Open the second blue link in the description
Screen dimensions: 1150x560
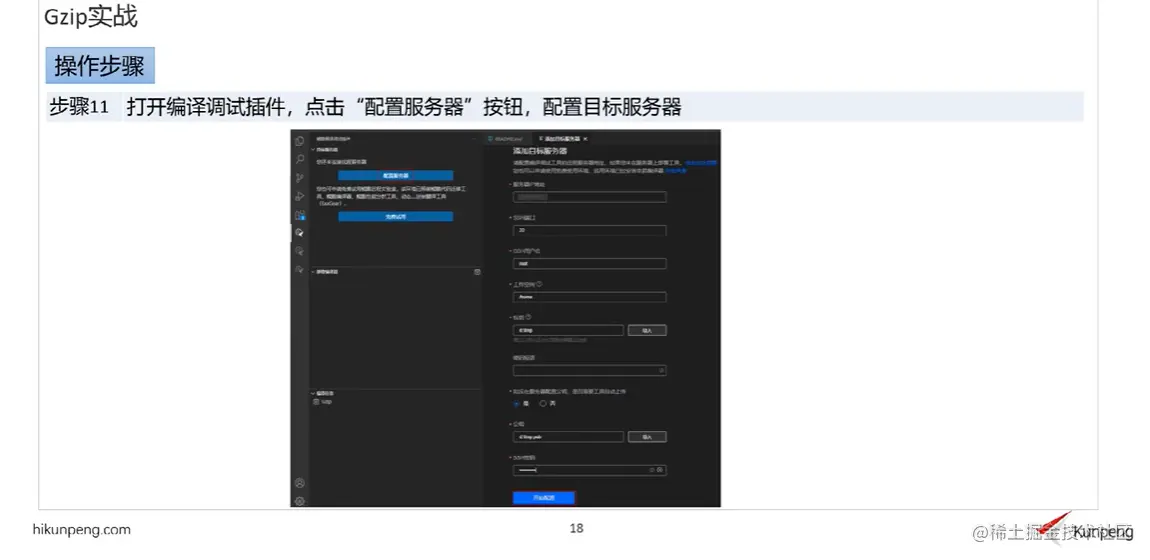[x=676, y=170]
